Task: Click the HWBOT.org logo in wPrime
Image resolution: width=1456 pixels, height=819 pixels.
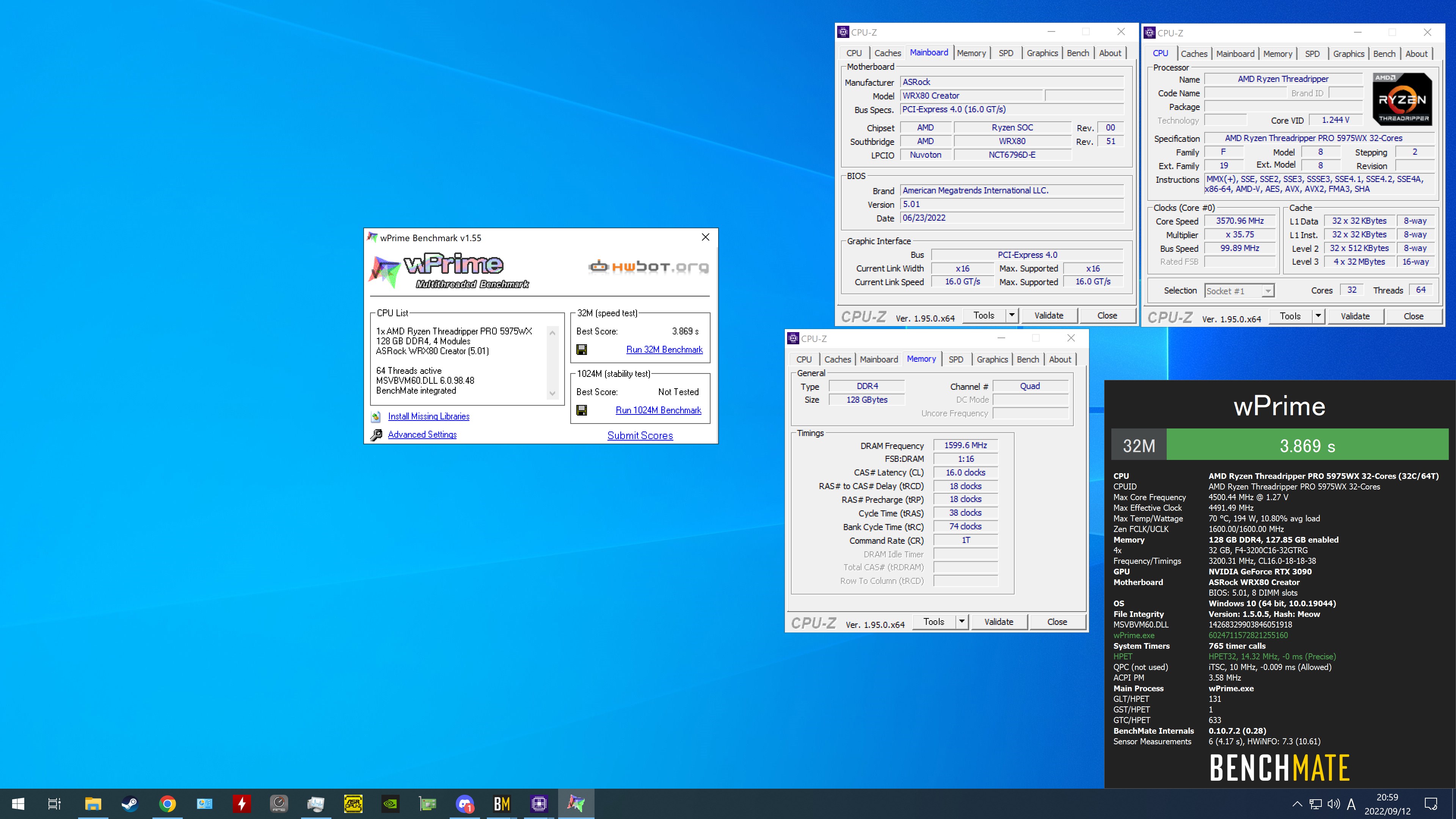Action: pos(648,267)
